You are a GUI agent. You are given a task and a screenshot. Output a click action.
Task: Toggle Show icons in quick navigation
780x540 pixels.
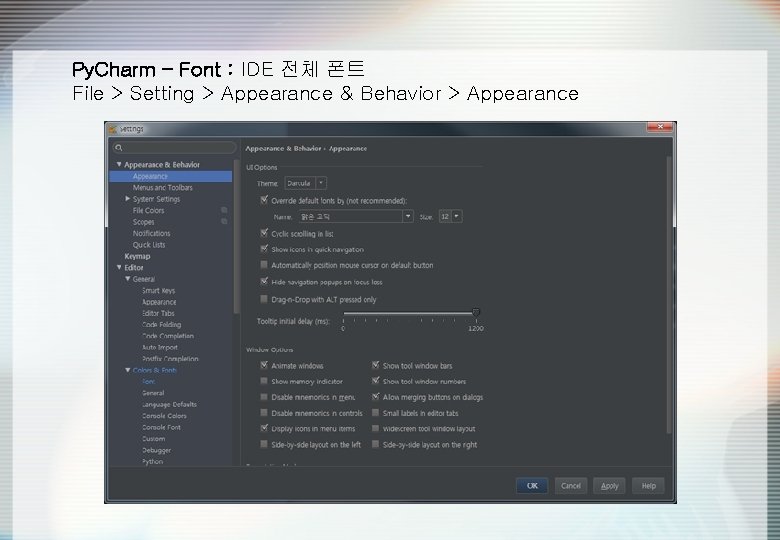(x=264, y=249)
